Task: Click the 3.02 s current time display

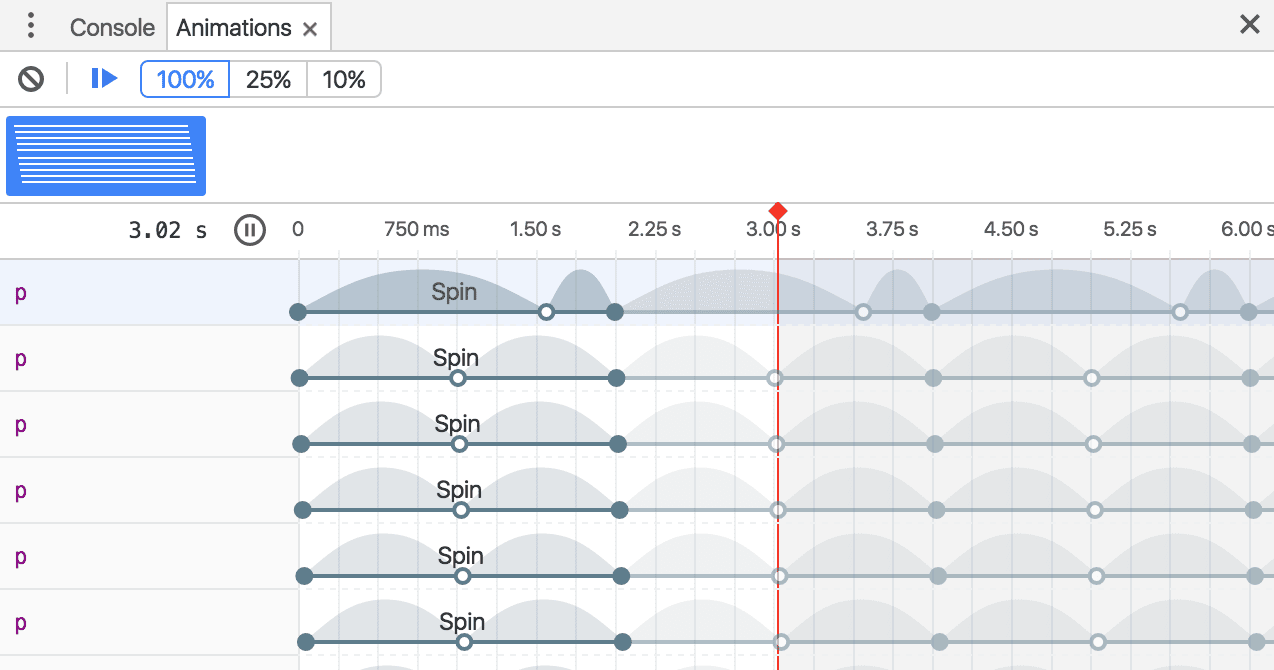Action: 167,230
